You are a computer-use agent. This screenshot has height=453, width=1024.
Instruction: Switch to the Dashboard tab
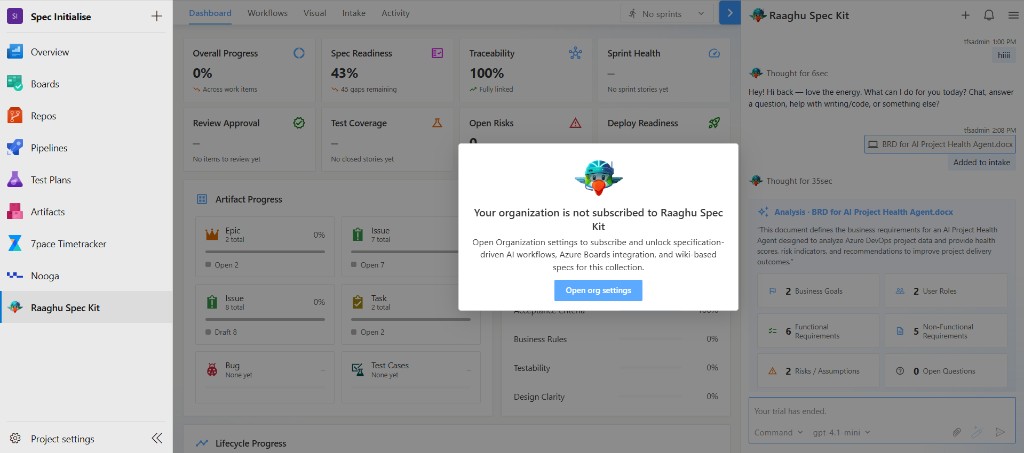click(210, 13)
